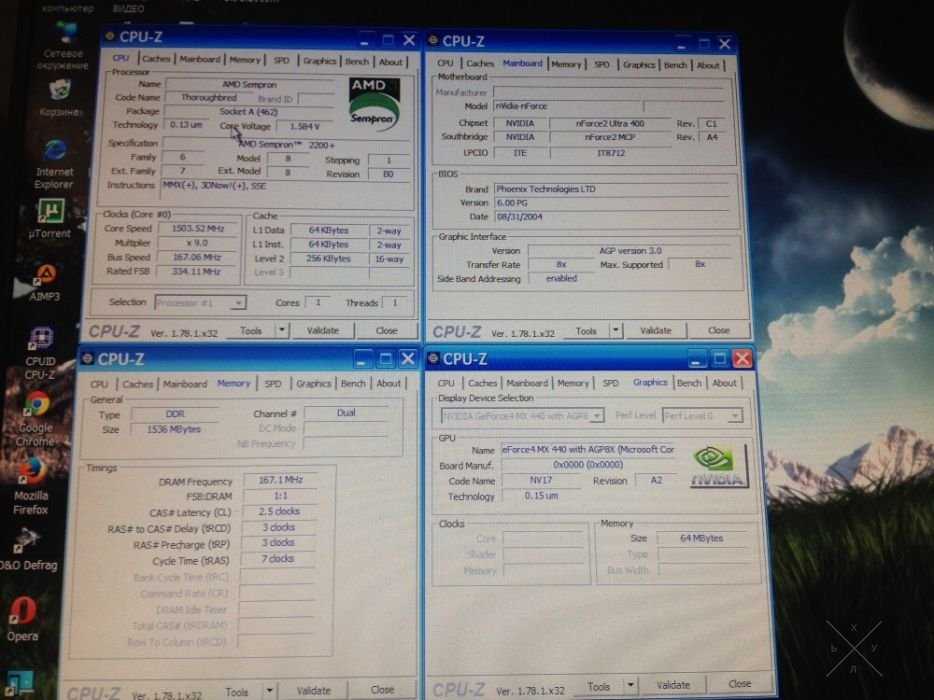Open About tab in the Graphics window
The height and width of the screenshot is (700, 934).
(724, 382)
